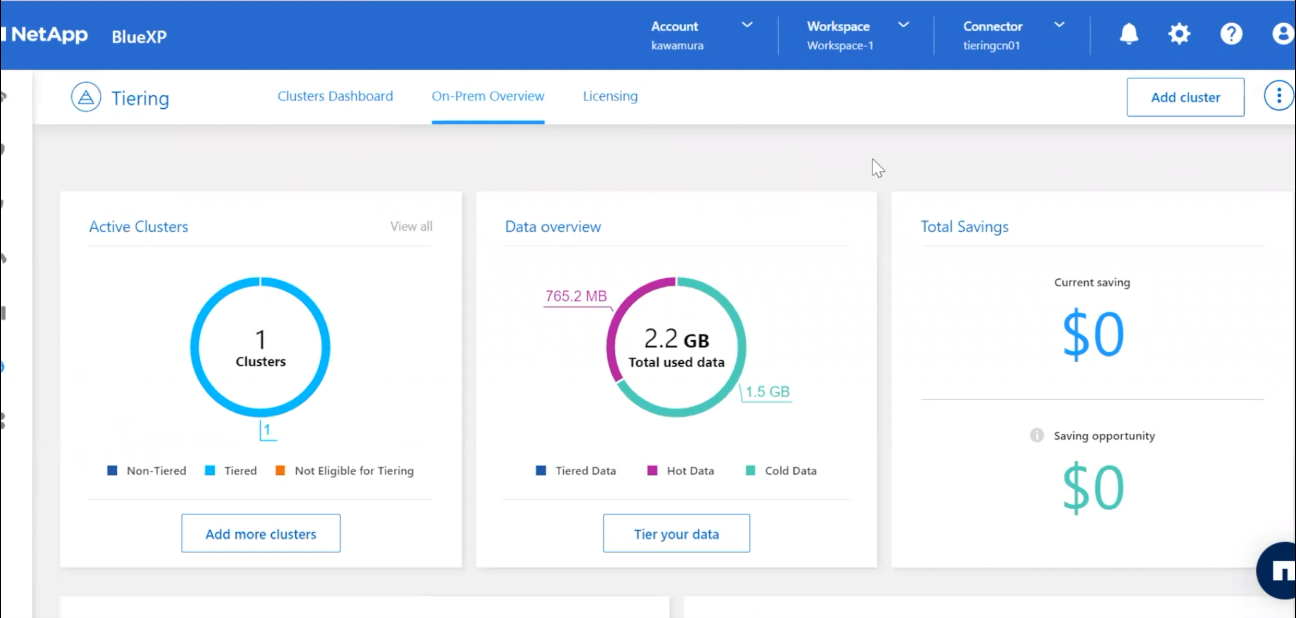Open the notifications bell icon
The image size is (1296, 618).
coord(1129,34)
